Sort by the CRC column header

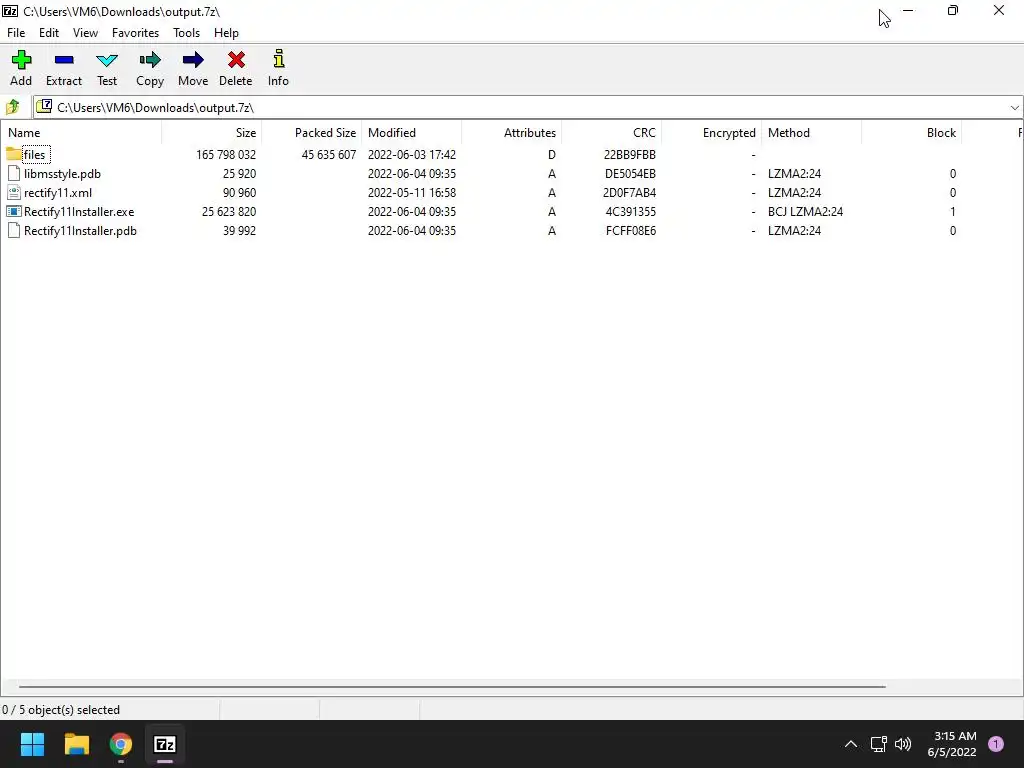(611, 133)
